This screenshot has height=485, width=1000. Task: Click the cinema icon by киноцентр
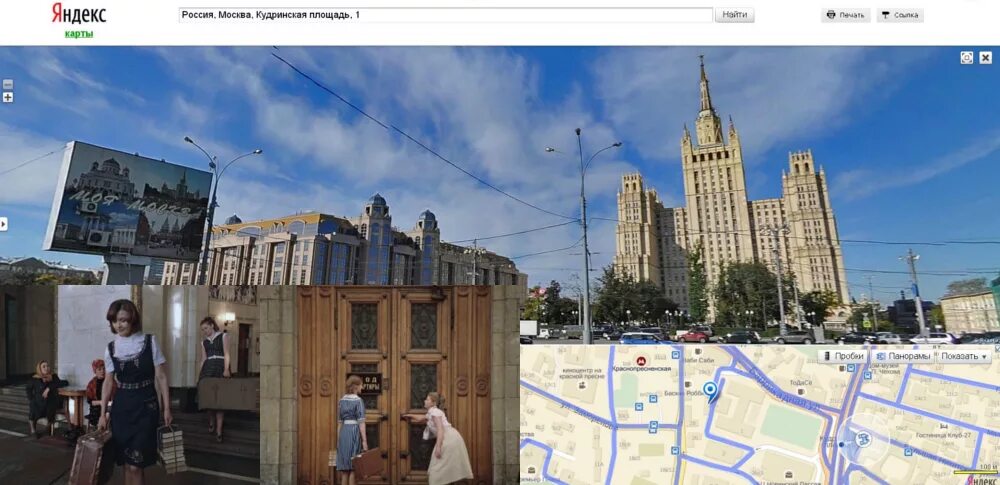pos(582,385)
